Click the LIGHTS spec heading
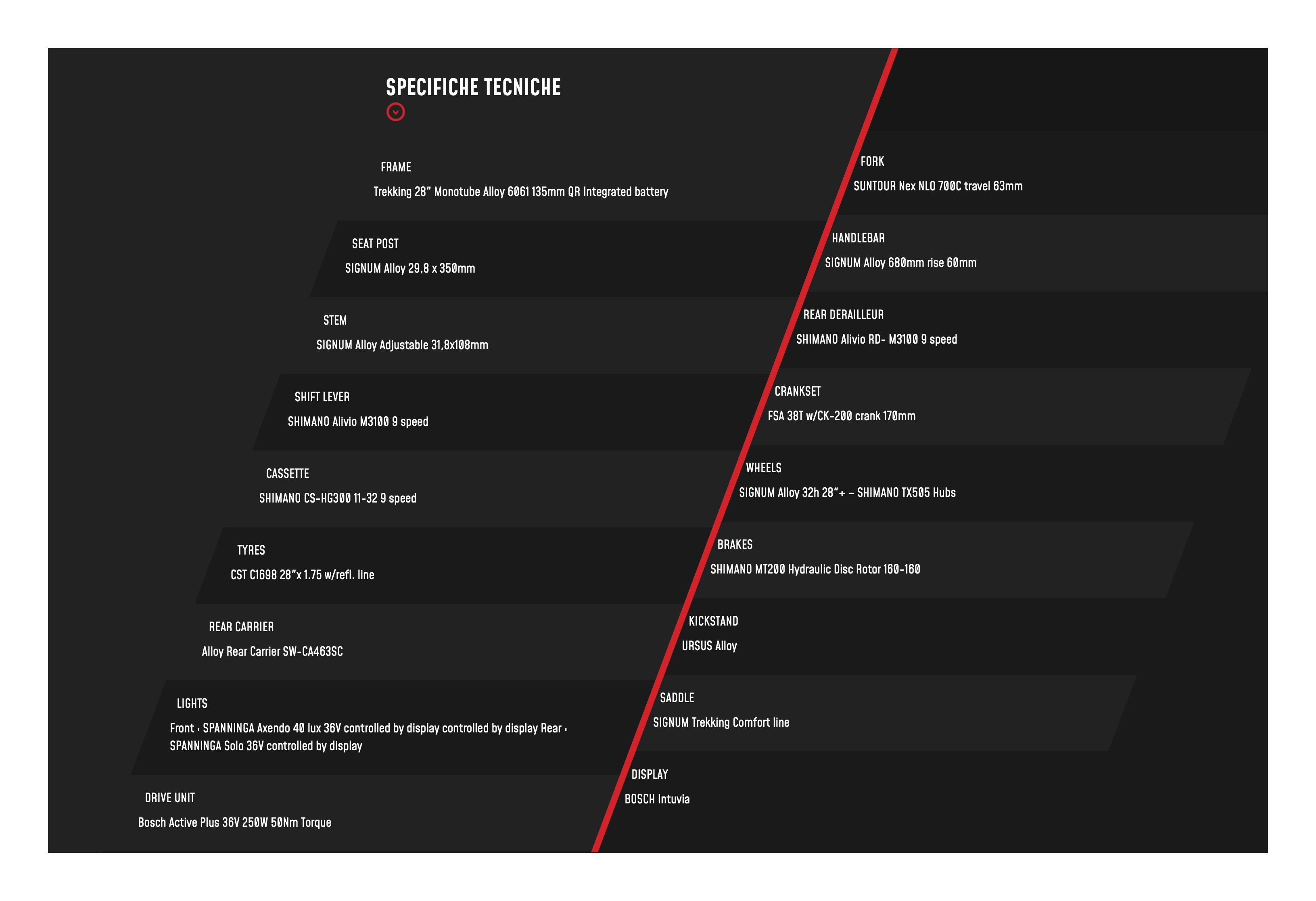The height and width of the screenshot is (901, 1316). point(191,703)
